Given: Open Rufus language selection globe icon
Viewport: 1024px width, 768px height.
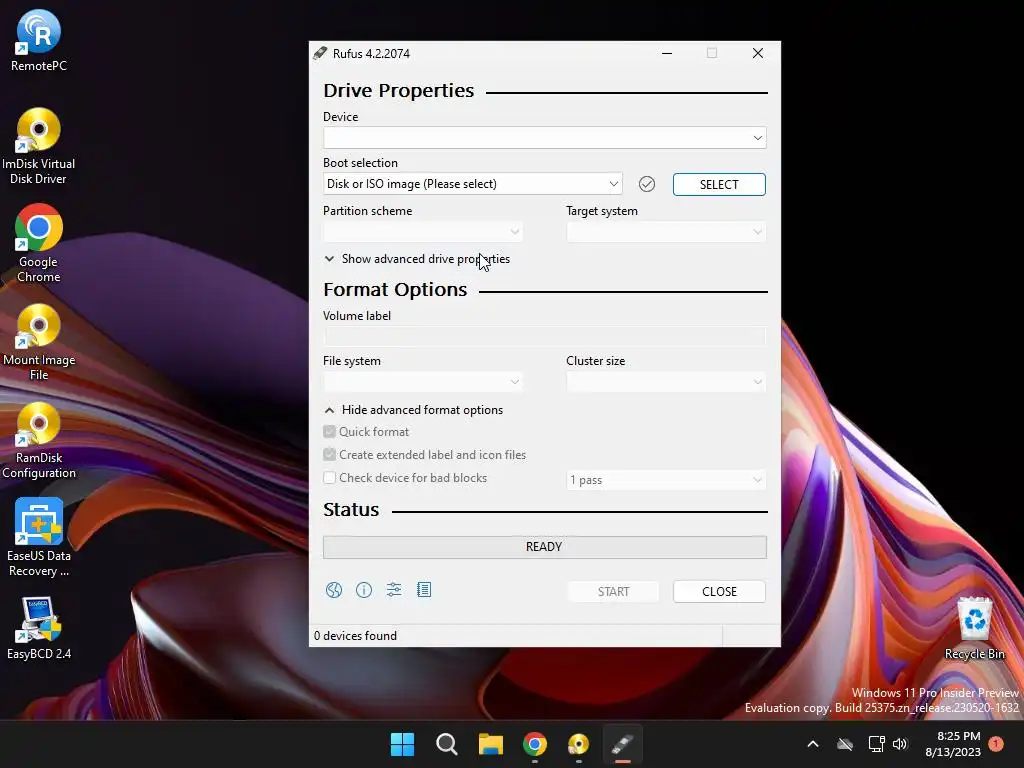Looking at the screenshot, I should (334, 590).
